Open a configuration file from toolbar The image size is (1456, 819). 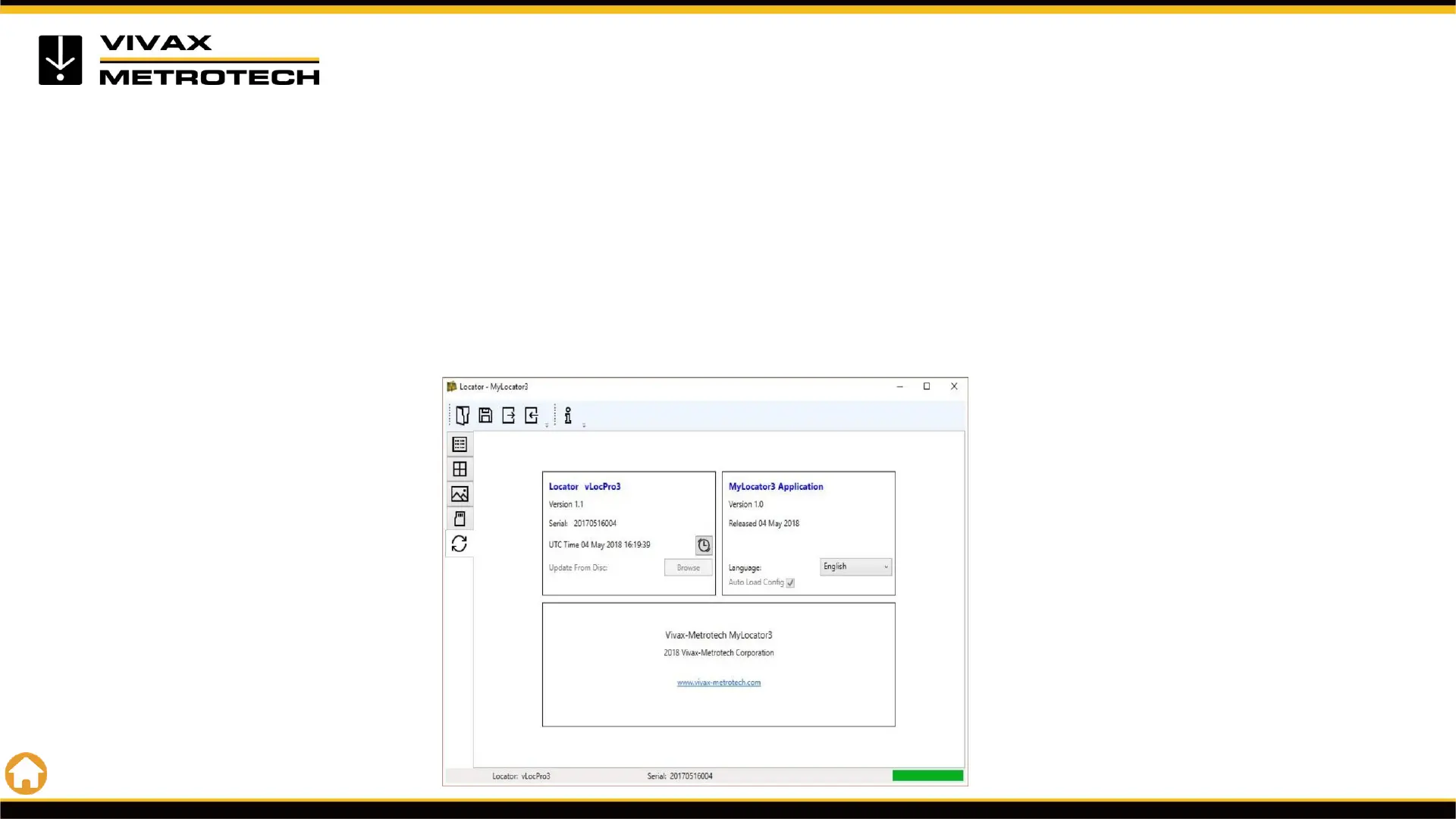[x=463, y=415]
